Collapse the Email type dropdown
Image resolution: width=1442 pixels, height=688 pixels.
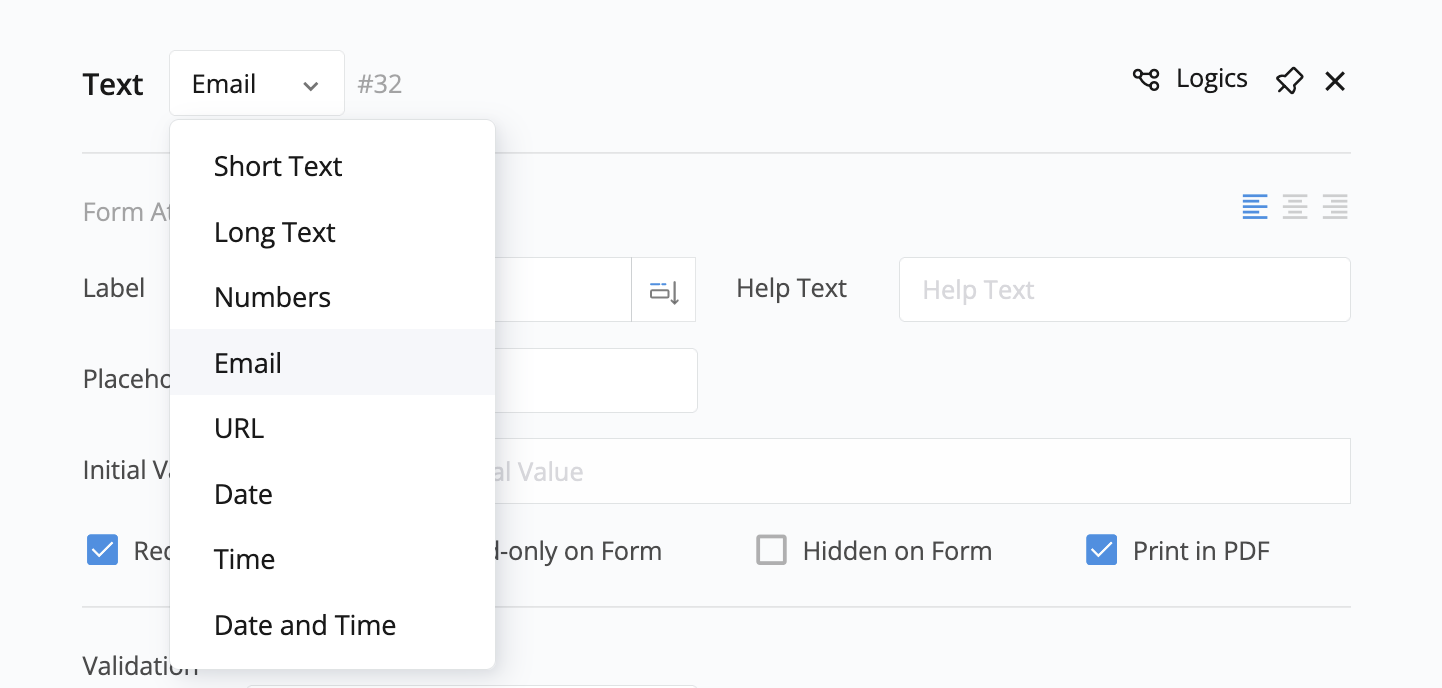(257, 84)
